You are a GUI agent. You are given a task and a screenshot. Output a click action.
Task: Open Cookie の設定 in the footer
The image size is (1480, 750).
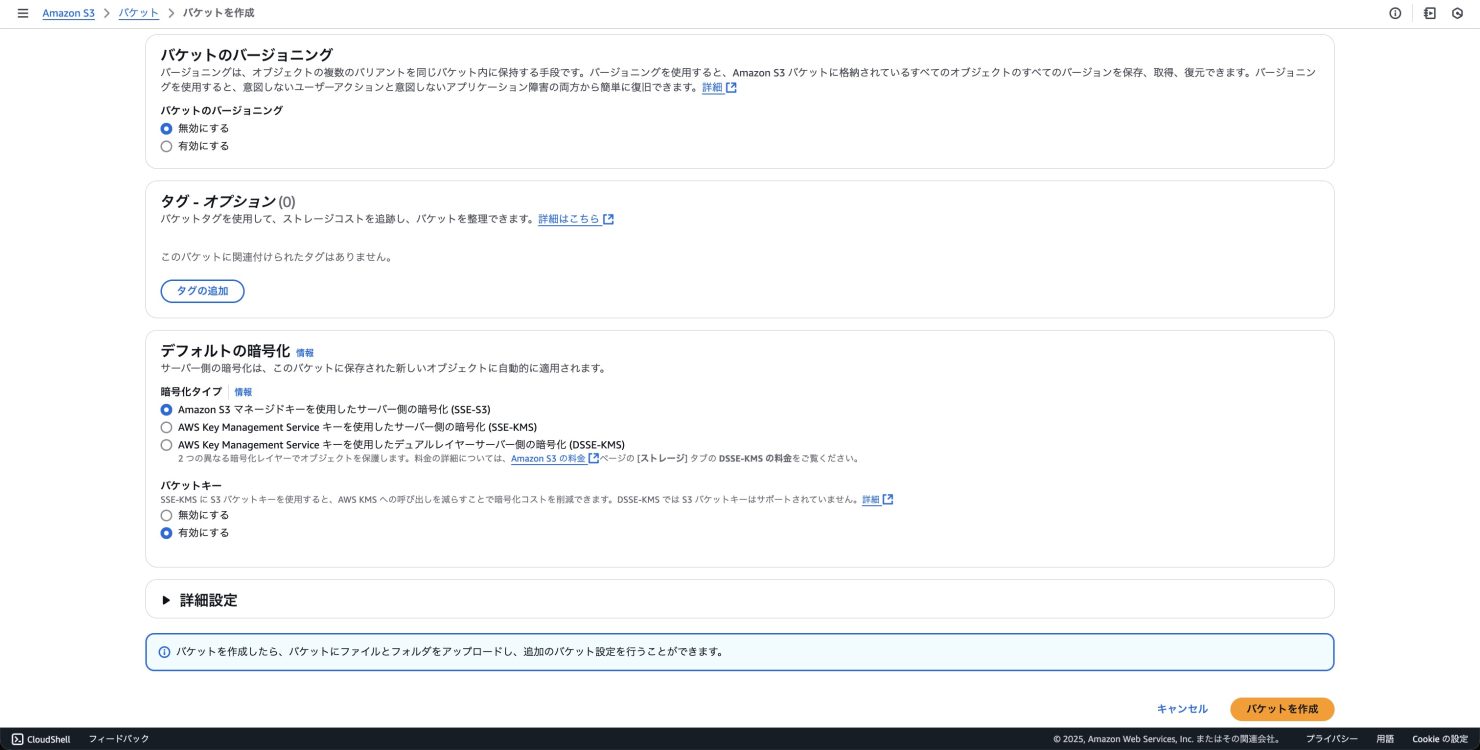click(x=1439, y=739)
